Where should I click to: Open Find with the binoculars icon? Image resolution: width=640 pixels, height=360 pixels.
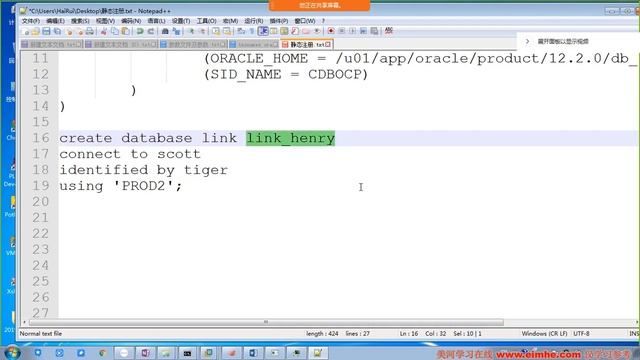pyautogui.click(x=165, y=31)
